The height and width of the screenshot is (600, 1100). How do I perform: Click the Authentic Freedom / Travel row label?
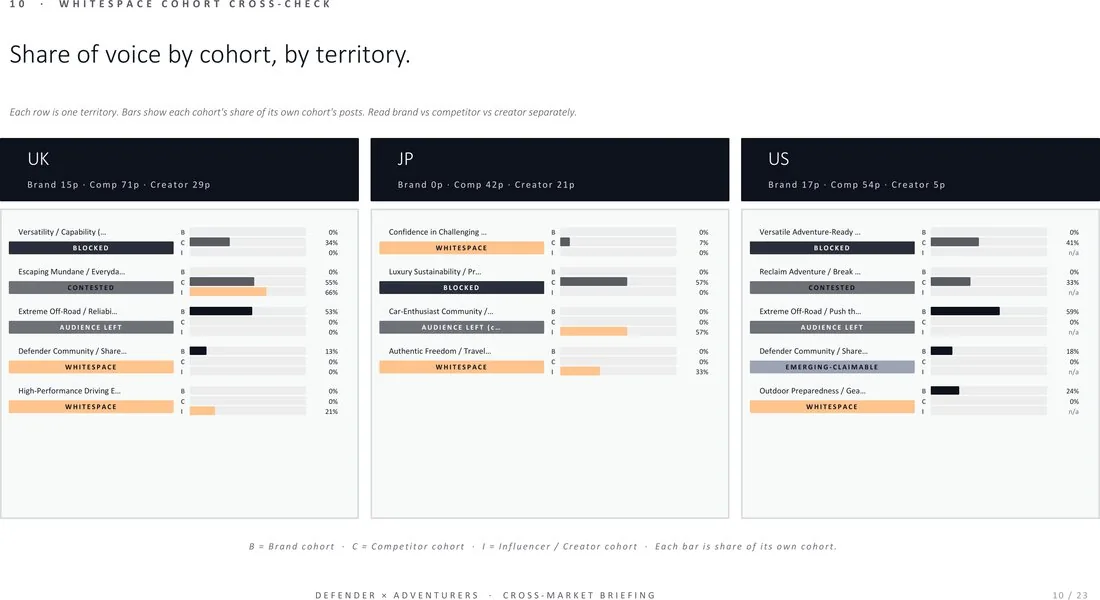(440, 351)
